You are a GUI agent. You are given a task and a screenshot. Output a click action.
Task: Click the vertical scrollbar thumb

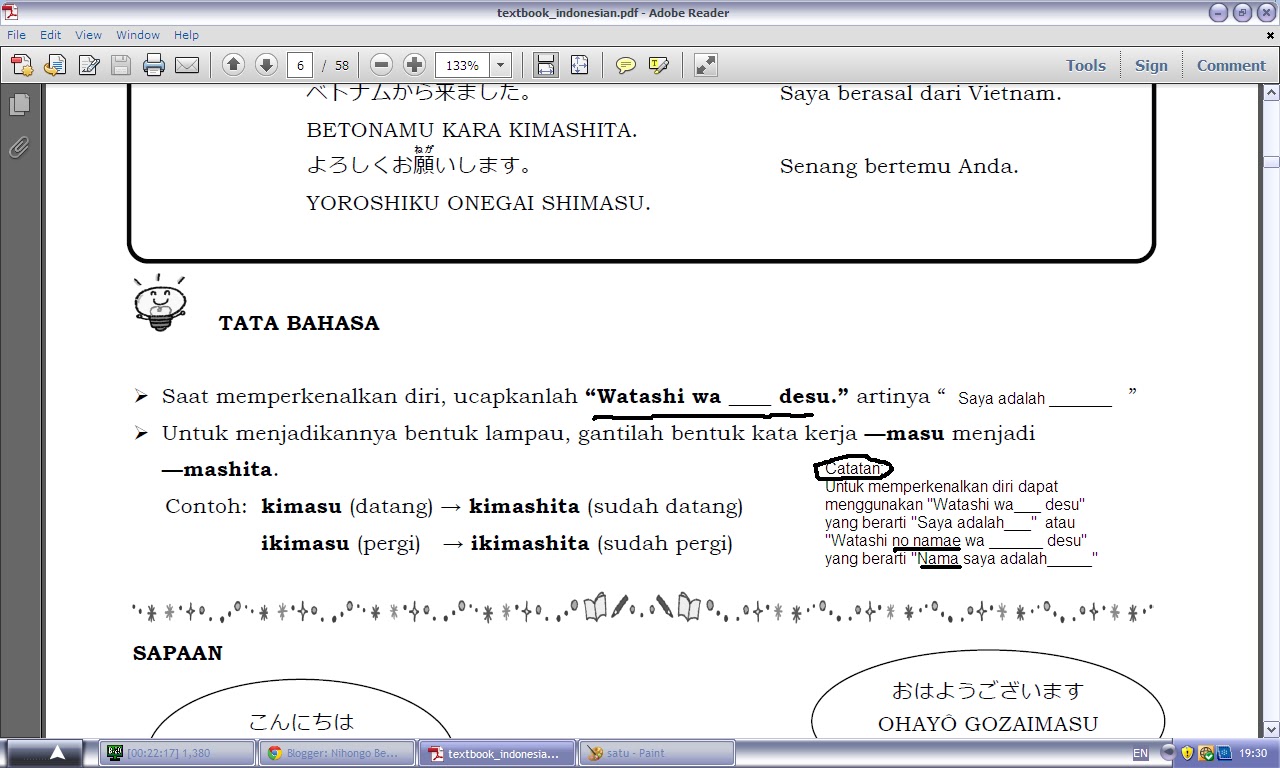1271,161
